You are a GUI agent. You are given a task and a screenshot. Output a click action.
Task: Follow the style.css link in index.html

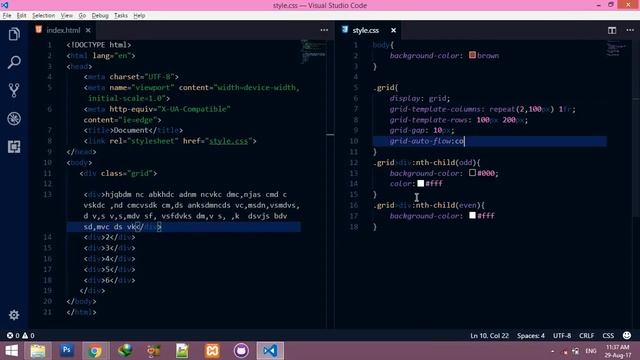coord(228,141)
